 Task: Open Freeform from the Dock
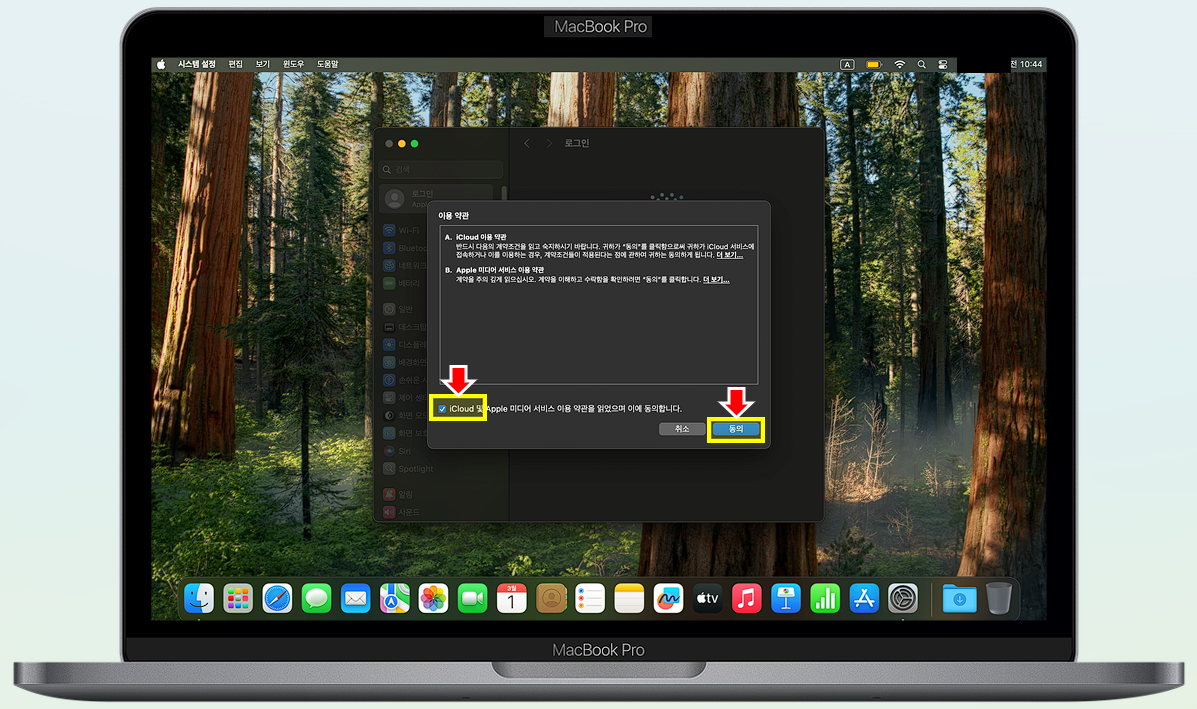click(668, 598)
